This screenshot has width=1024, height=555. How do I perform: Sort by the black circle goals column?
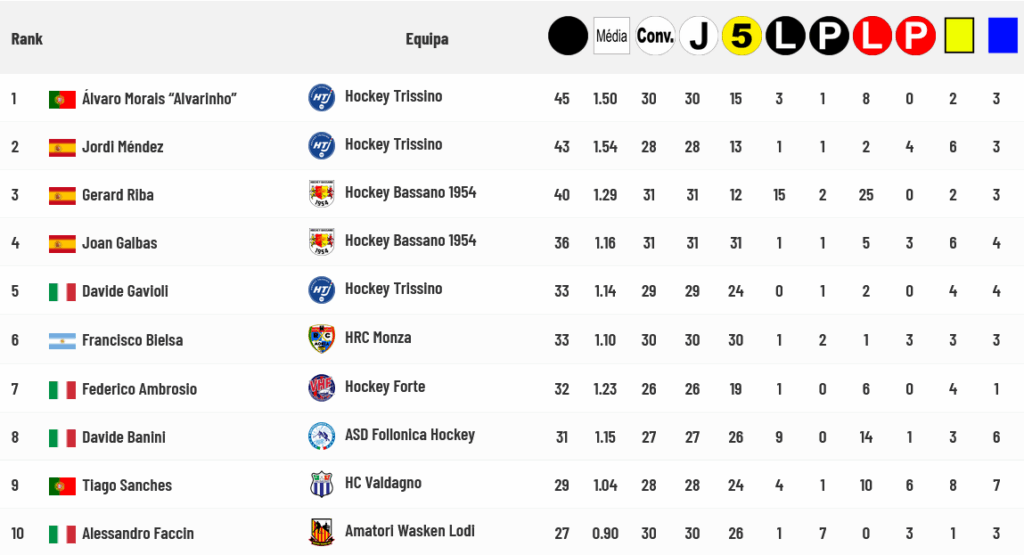(568, 36)
